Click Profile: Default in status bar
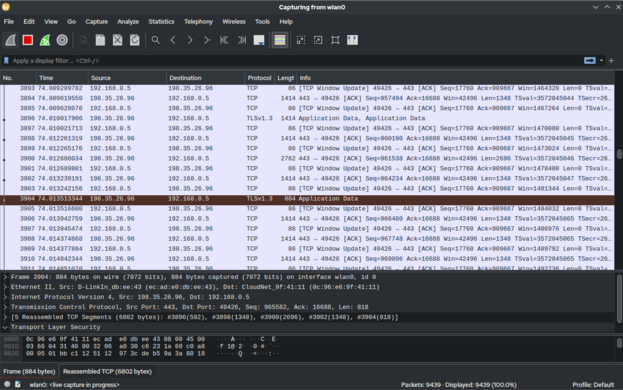This screenshot has width=623, height=390. click(593, 384)
